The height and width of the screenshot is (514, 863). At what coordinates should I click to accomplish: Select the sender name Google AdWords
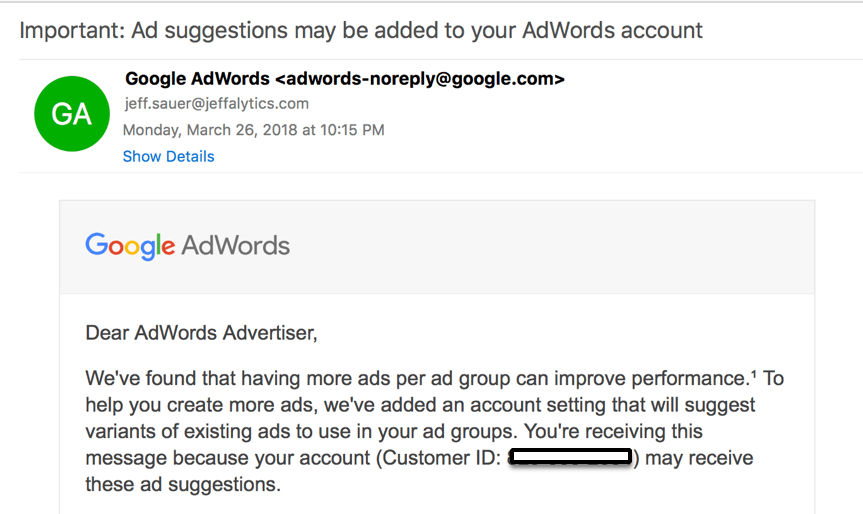197,79
